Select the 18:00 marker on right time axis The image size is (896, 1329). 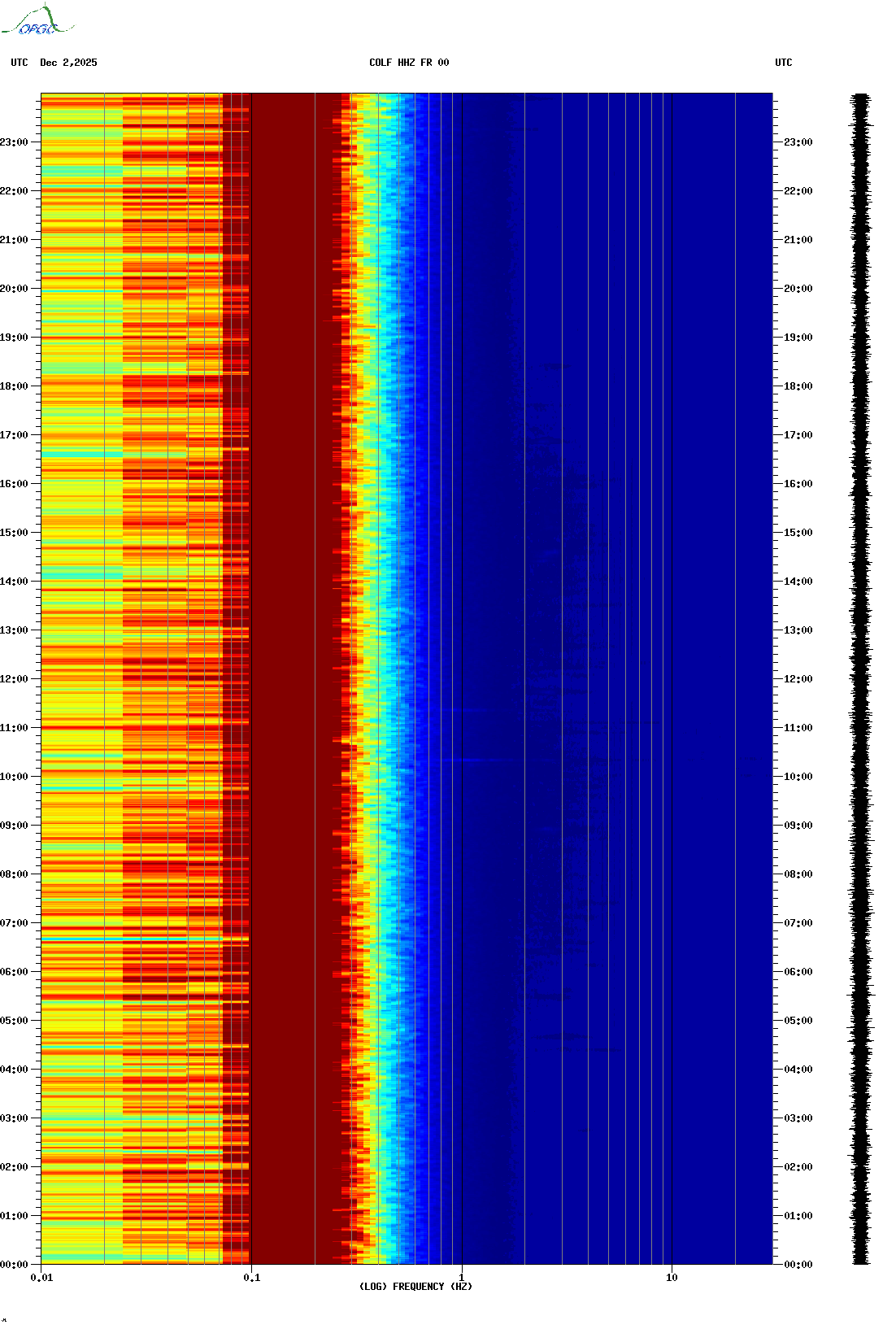797,386
